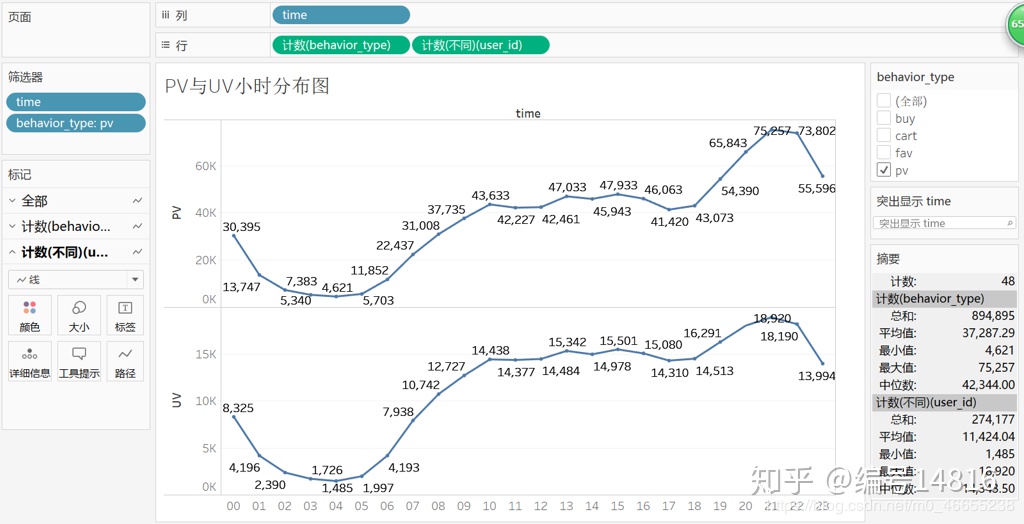
Task: Click 计数(不同)(user_id) pill on rows shelf
Action: [x=481, y=45]
